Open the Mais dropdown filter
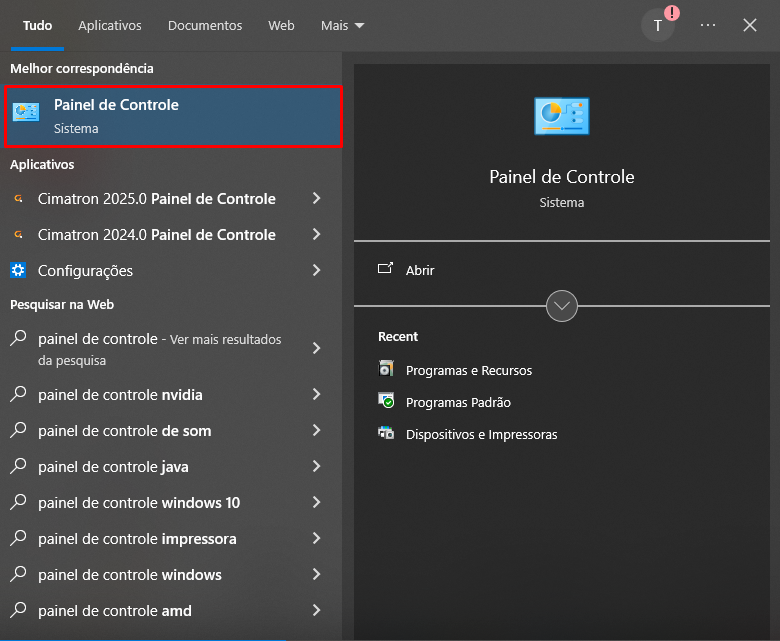Viewport: 780px width, 641px height. [342, 25]
